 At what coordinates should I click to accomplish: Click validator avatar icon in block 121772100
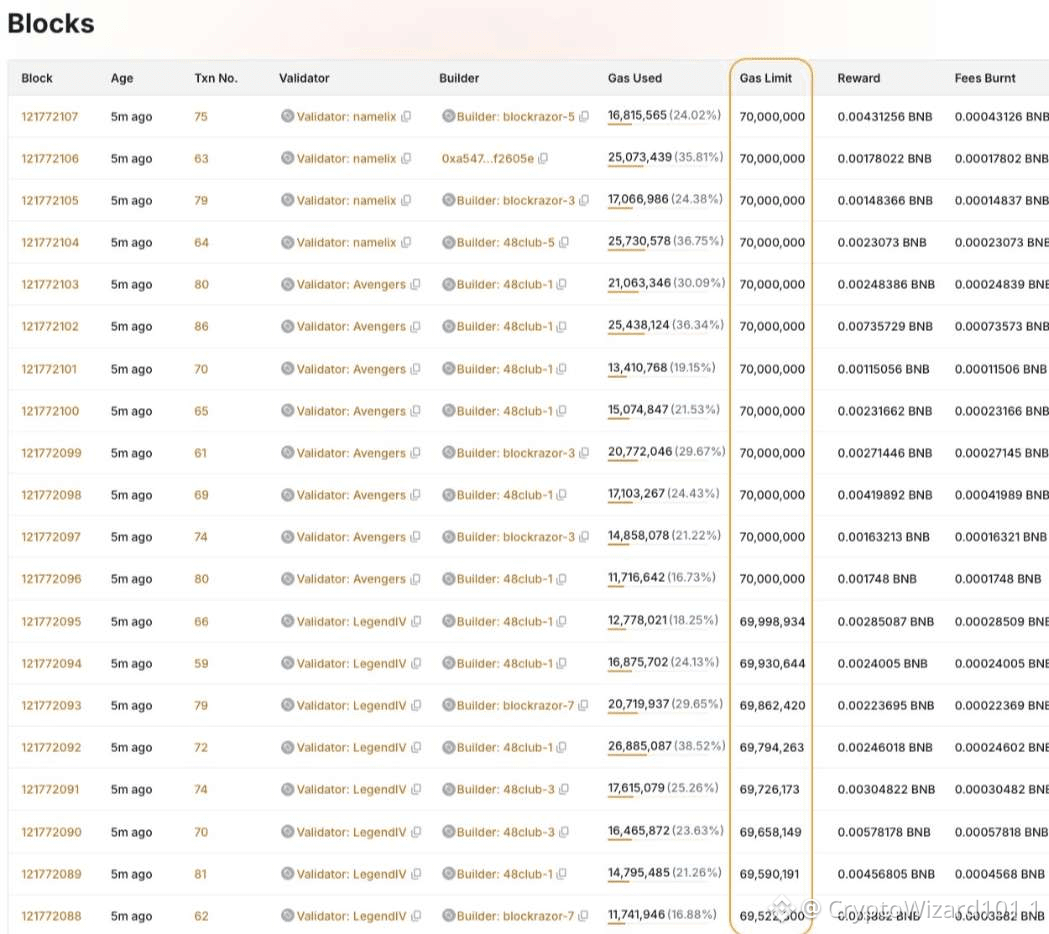[288, 411]
